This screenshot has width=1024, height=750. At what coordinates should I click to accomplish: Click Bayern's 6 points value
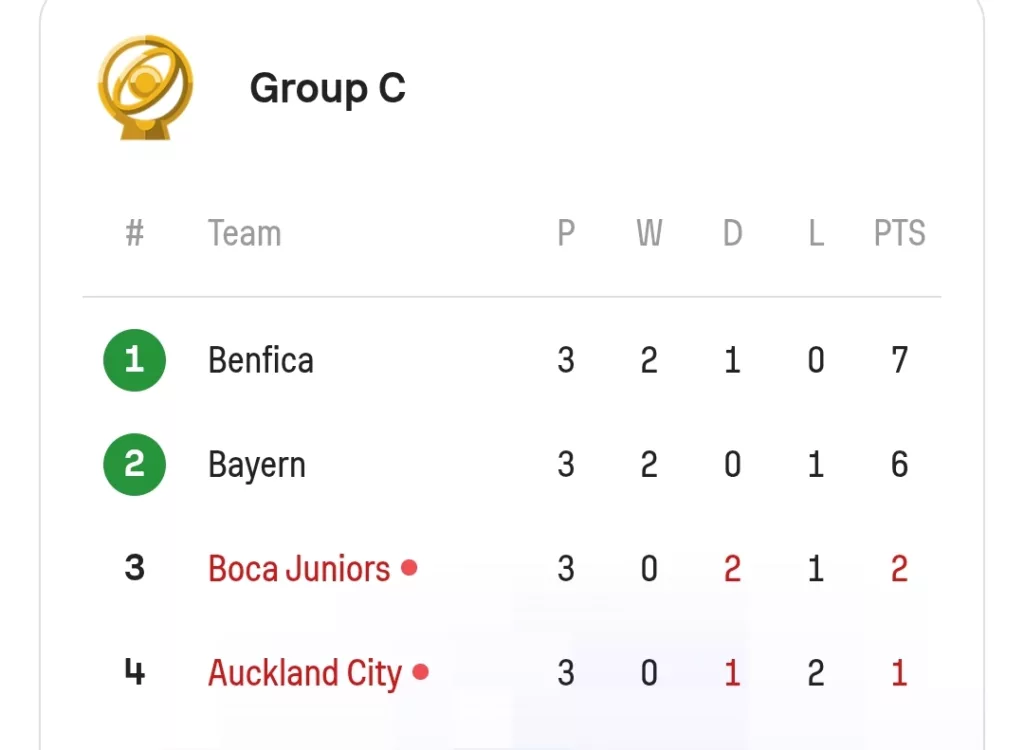[x=899, y=465]
